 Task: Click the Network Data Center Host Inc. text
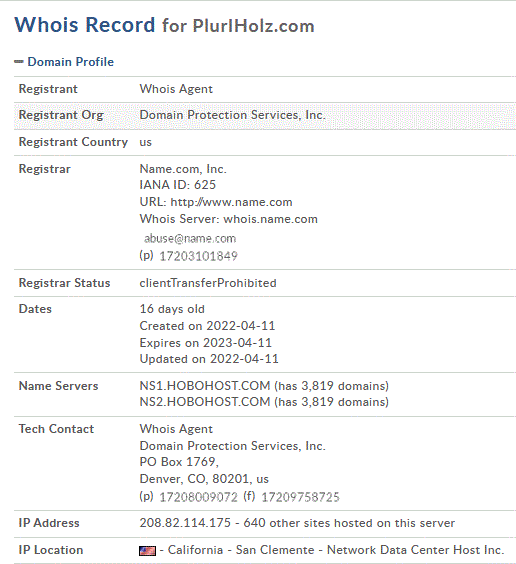415,550
